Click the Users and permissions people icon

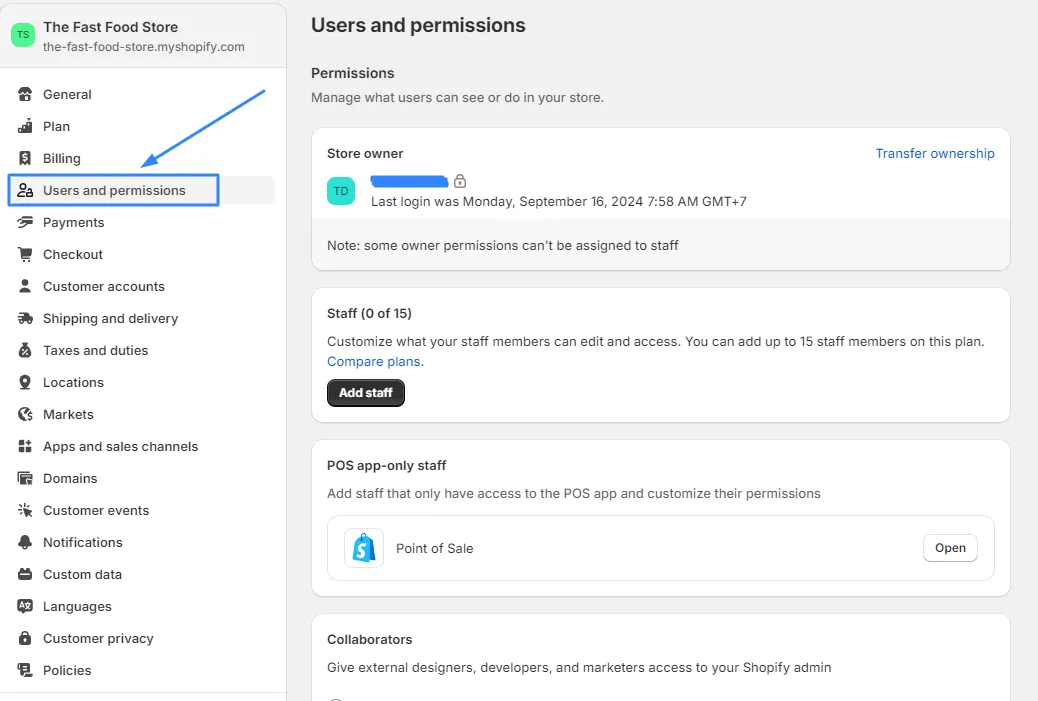point(25,191)
